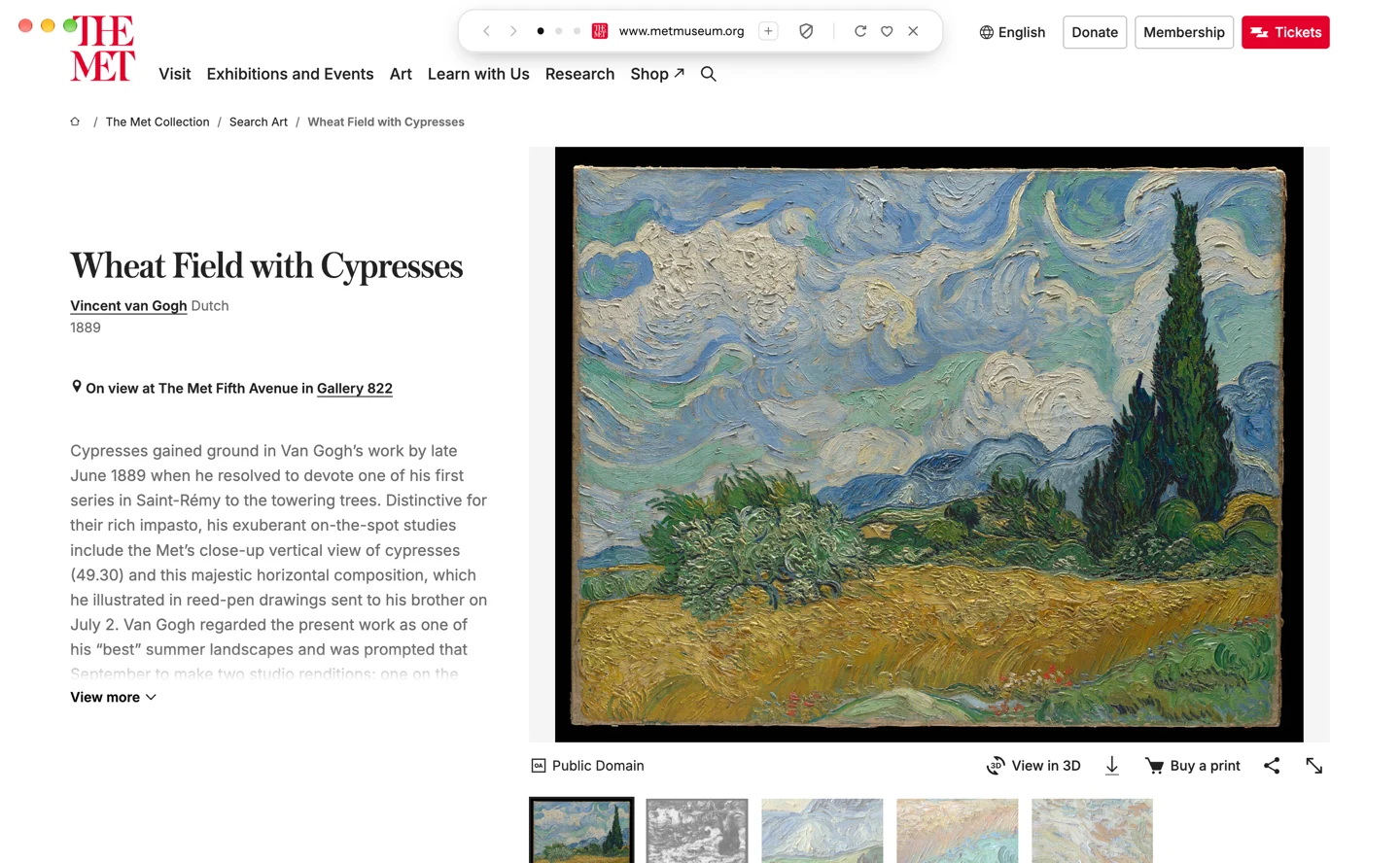Click the map pin location icon
Viewport: 1400px width, 863px height.
[x=77, y=387]
